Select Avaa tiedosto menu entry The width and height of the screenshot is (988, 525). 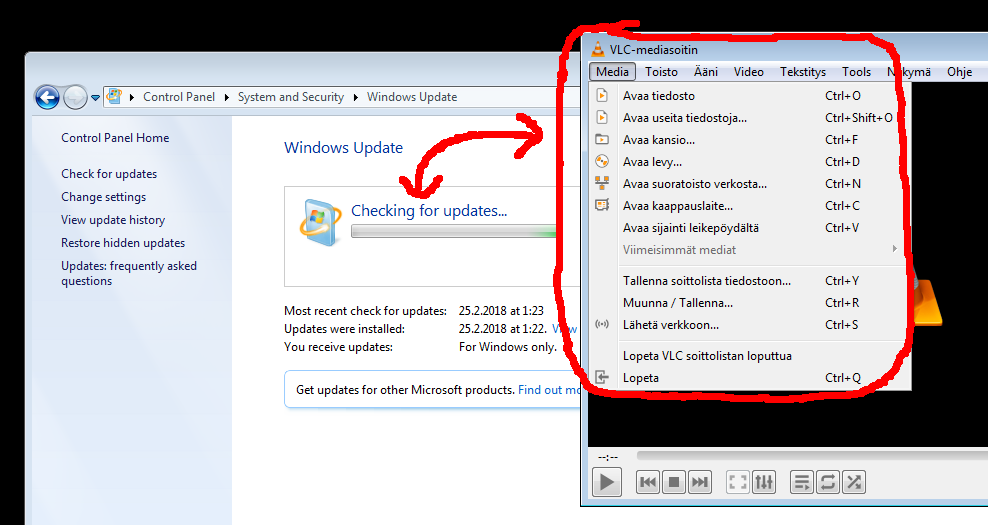click(750, 96)
